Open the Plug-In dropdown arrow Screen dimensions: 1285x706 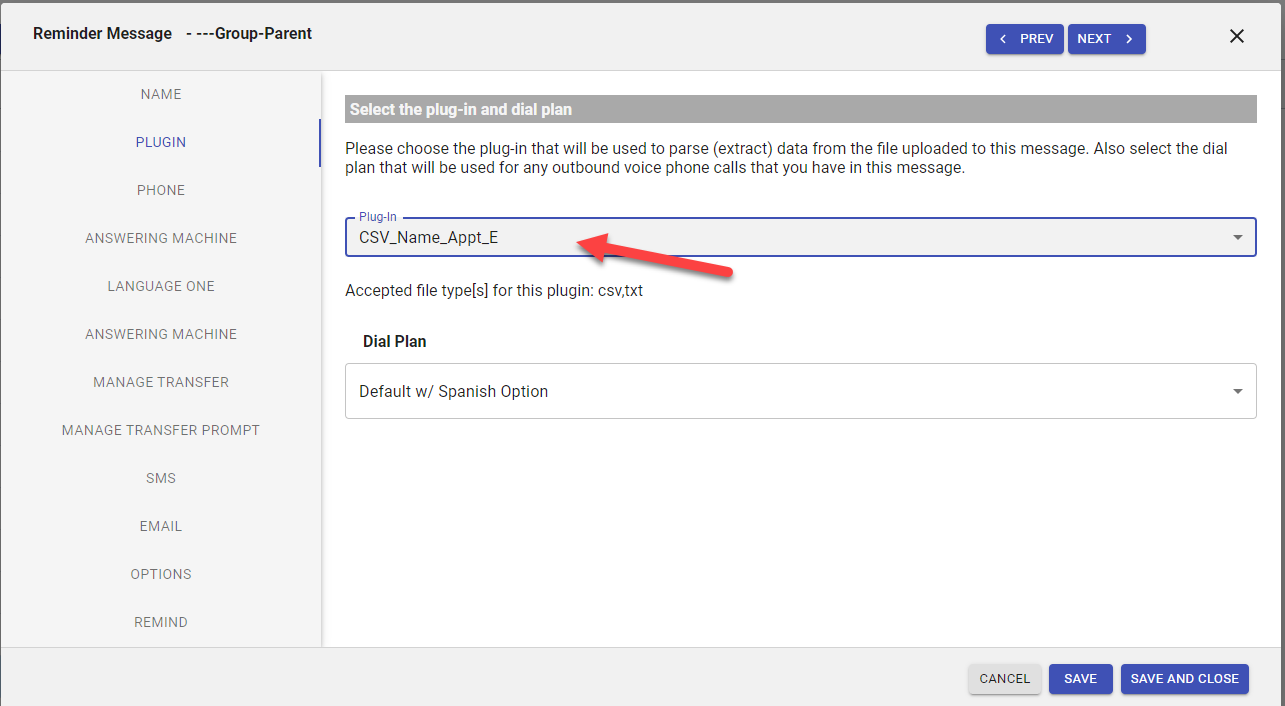click(x=1237, y=238)
